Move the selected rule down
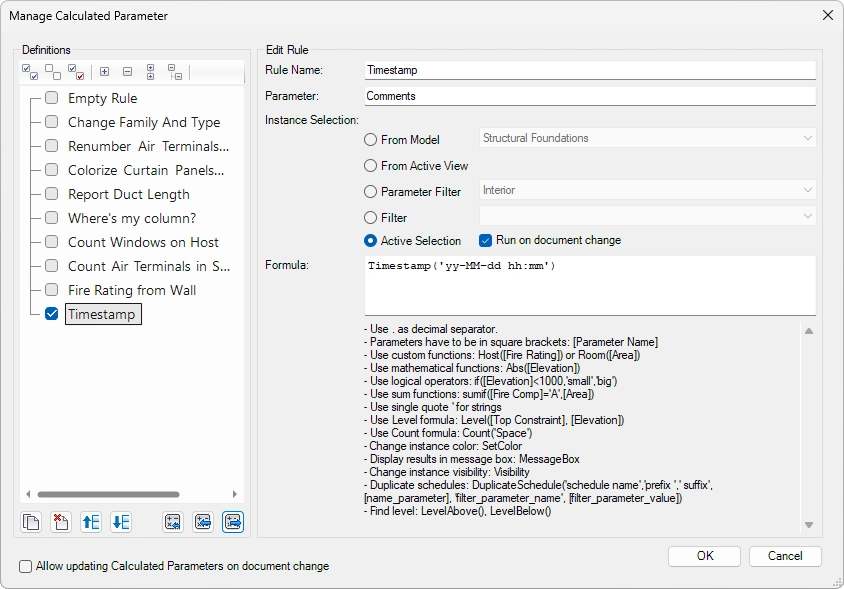This screenshot has width=844, height=589. click(x=119, y=522)
